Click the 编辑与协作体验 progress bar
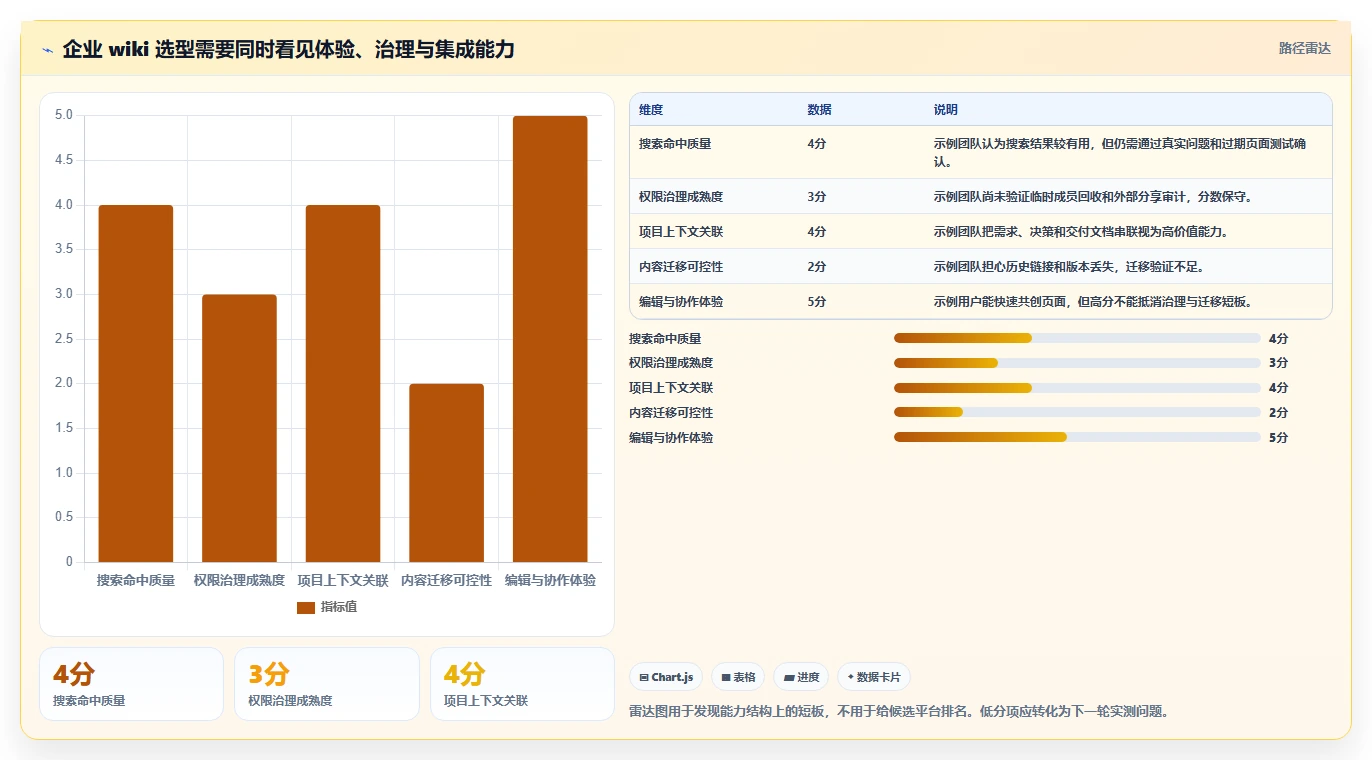This screenshot has height=760, width=1372. coord(1077,437)
